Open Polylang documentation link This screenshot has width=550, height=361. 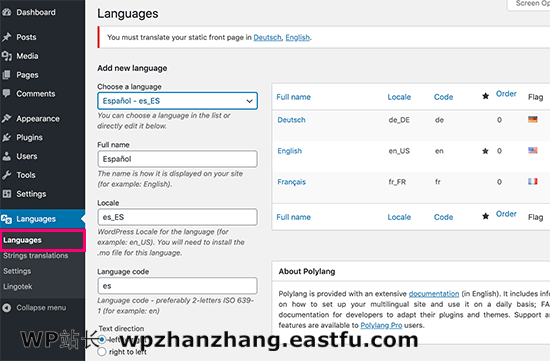click(434, 294)
